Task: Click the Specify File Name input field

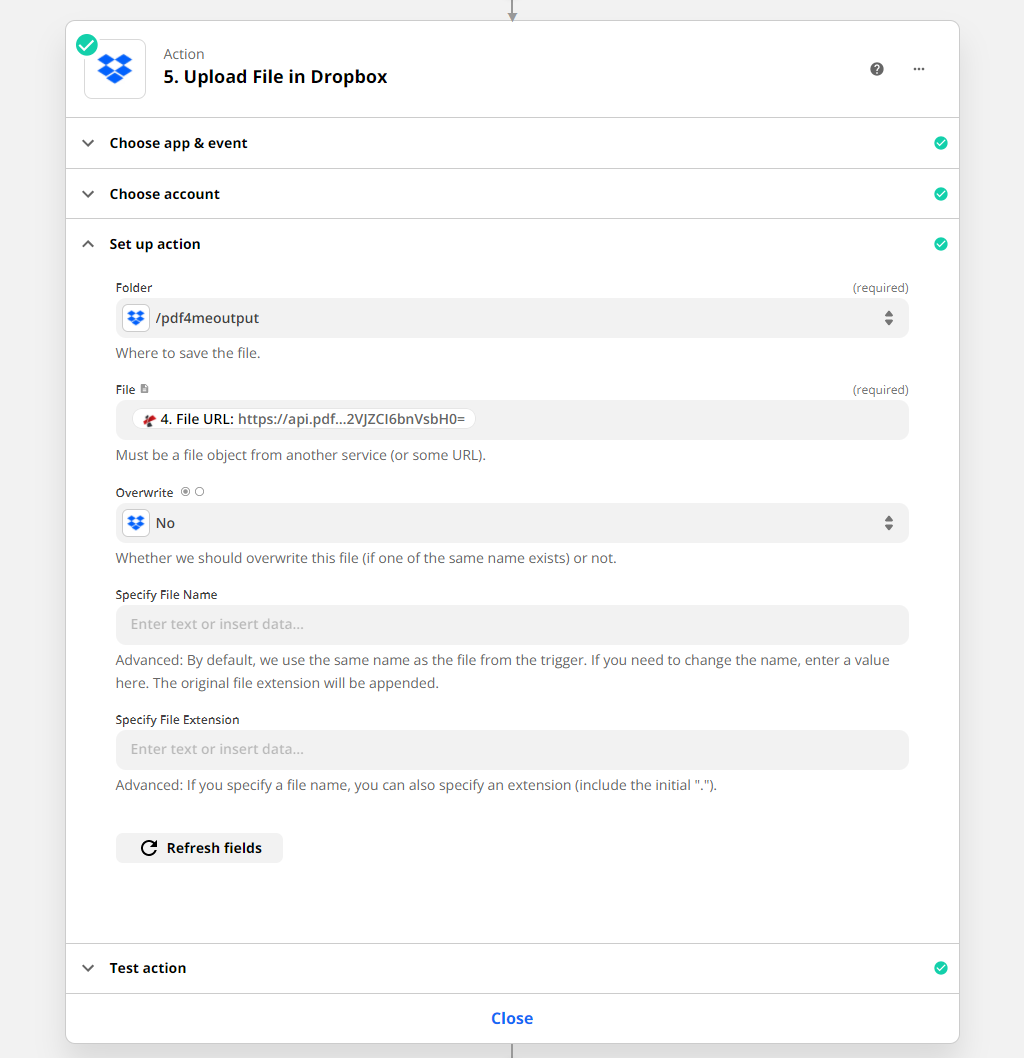Action: click(x=512, y=625)
